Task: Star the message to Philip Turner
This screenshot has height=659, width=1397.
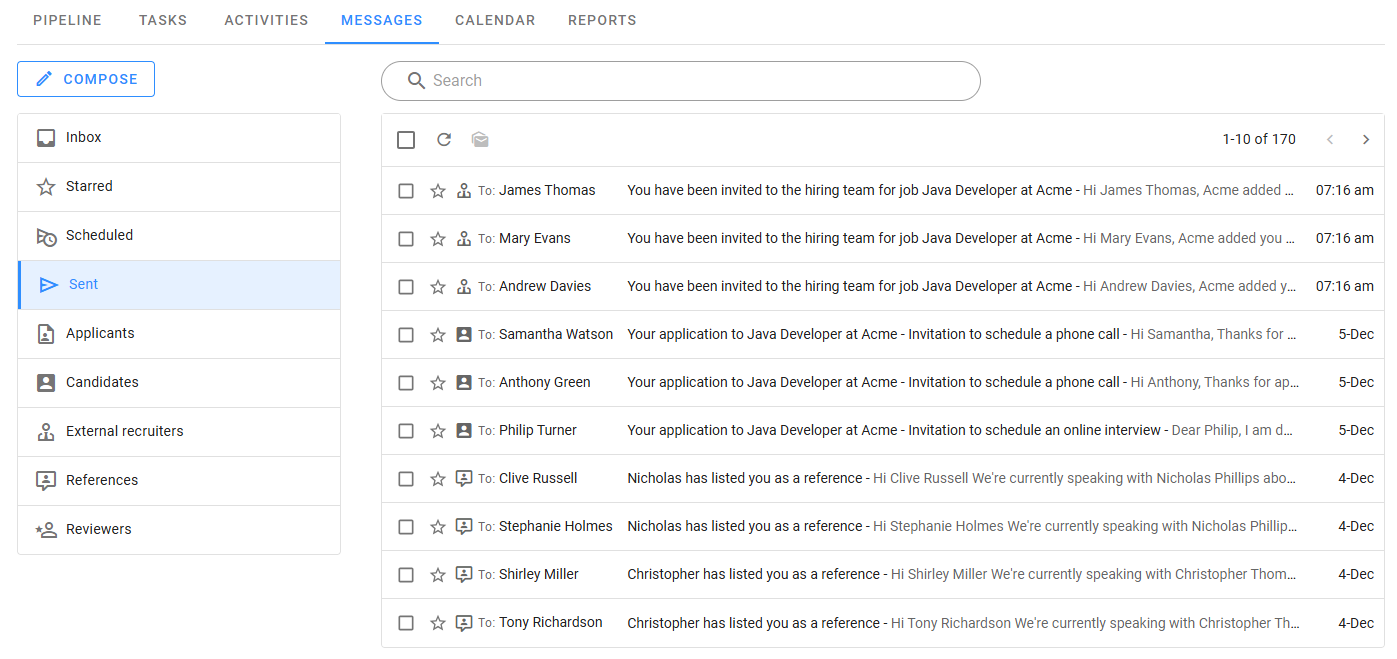Action: click(x=437, y=431)
